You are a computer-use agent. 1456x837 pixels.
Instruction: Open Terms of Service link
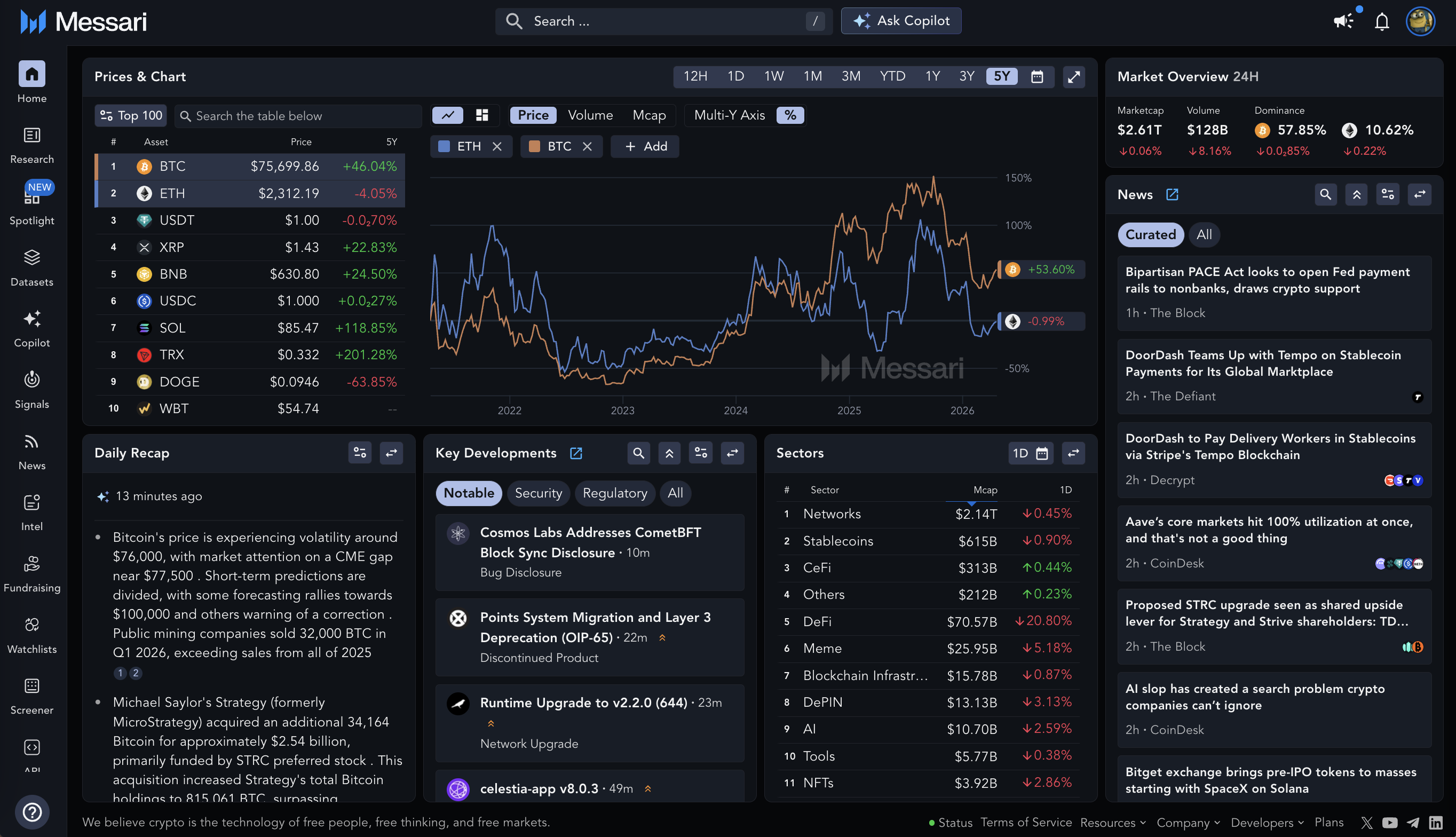[x=1026, y=823]
